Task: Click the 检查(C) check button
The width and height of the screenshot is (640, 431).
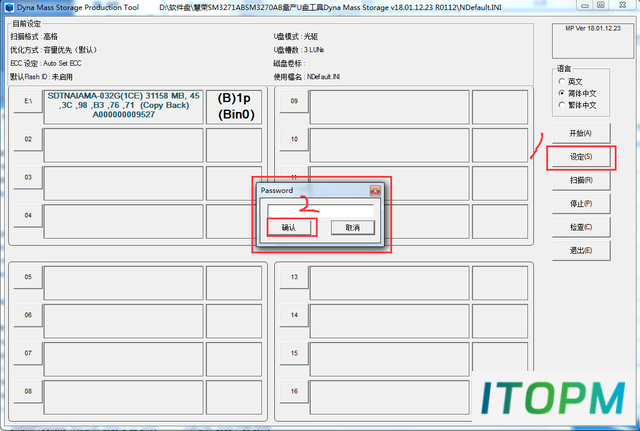Action: pos(581,227)
